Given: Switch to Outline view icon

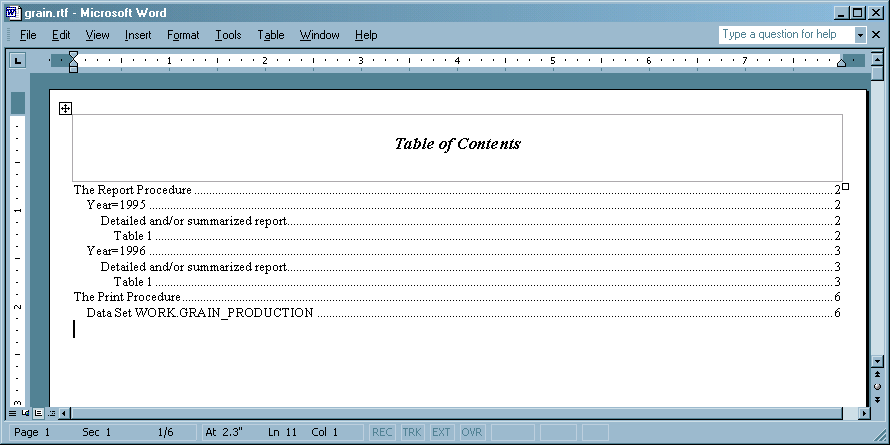Looking at the screenshot, I should (x=50, y=412).
